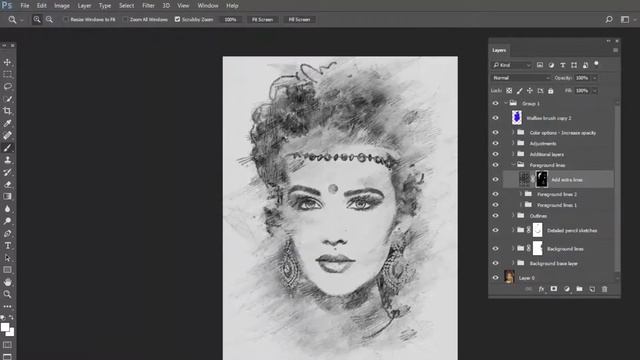Open search icon in options bar
Screen dimensions: 640x360
[609, 20]
